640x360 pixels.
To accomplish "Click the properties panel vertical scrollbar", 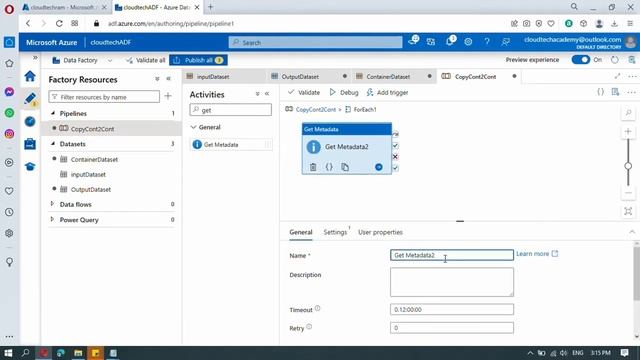I will coord(636,273).
